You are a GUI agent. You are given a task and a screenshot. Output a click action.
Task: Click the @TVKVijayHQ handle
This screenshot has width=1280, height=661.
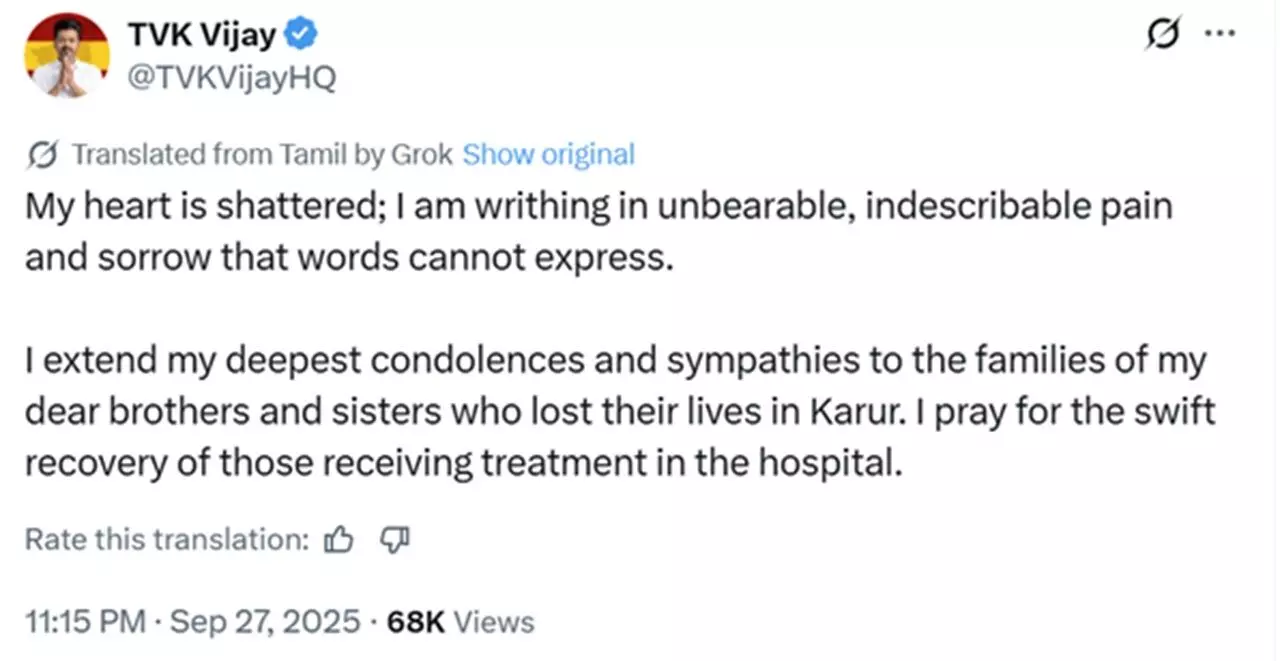click(232, 77)
